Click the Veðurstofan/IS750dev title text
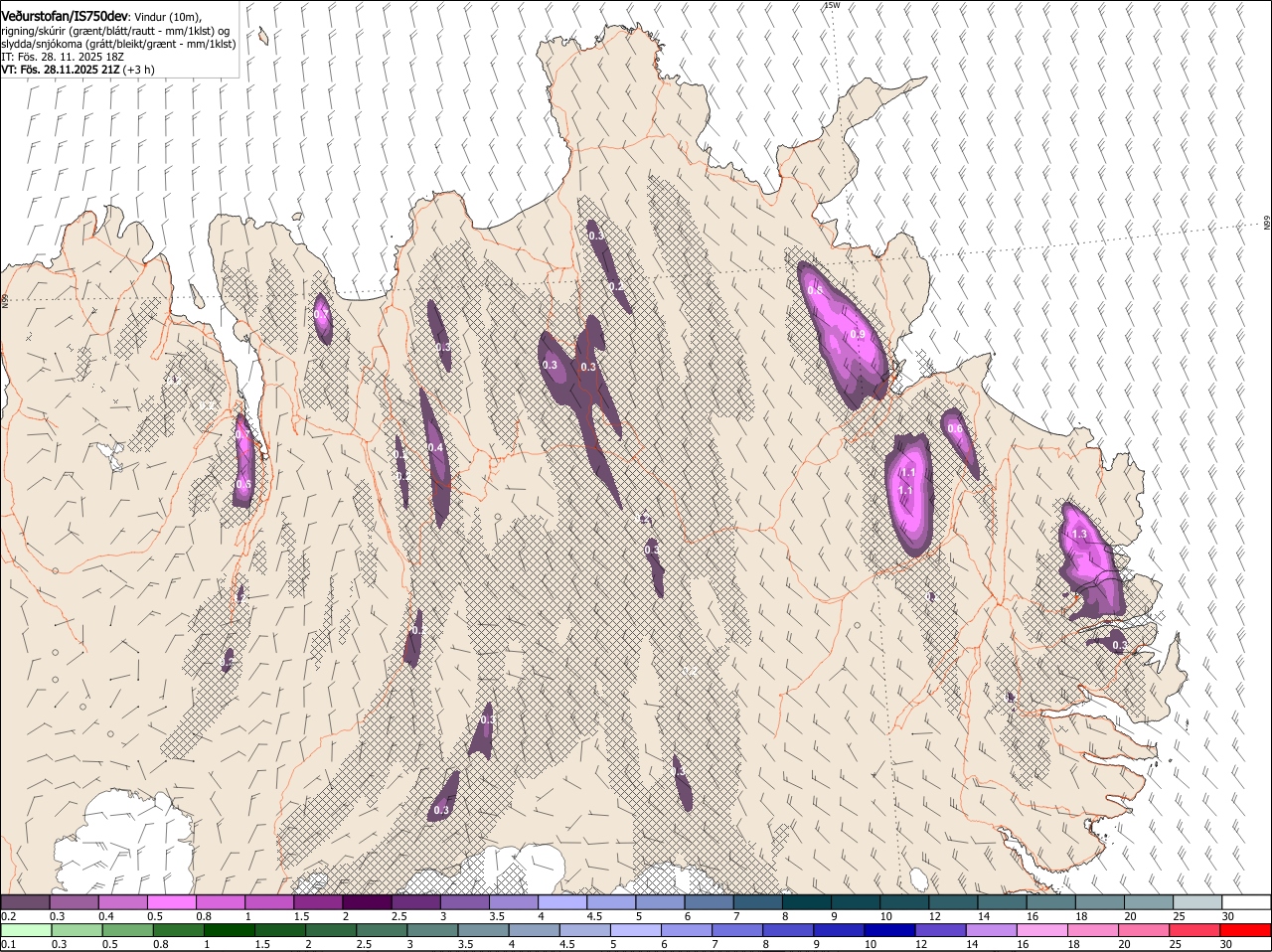The image size is (1272, 952). click(x=66, y=16)
